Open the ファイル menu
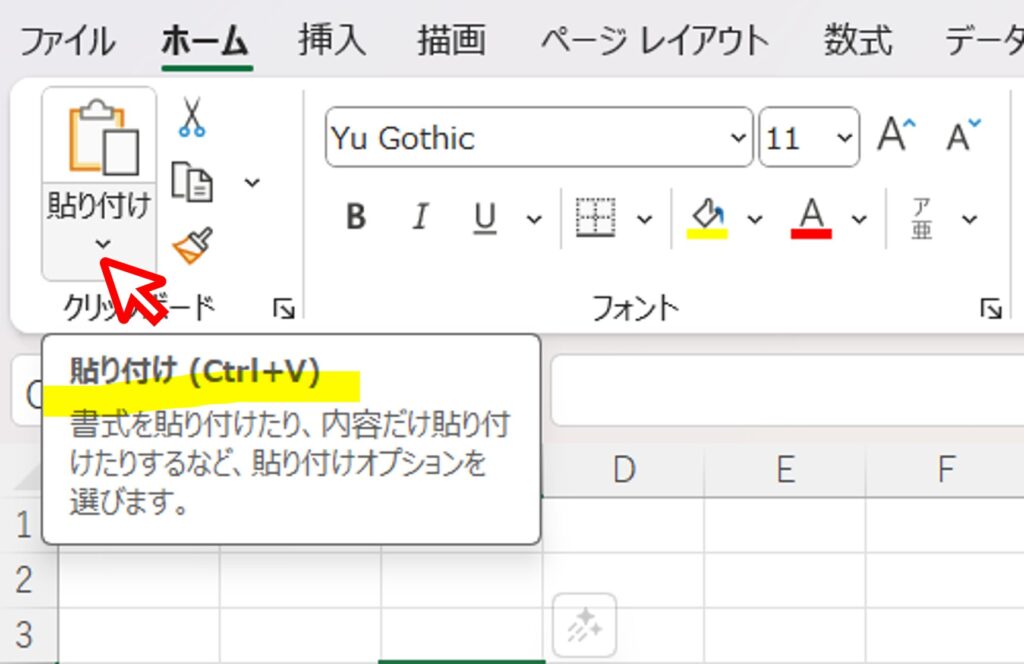The width and height of the screenshot is (1024, 664). point(67,42)
